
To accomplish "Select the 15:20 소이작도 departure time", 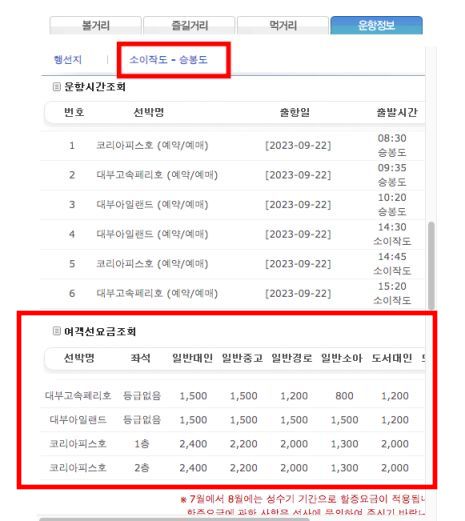I will click(x=392, y=293).
